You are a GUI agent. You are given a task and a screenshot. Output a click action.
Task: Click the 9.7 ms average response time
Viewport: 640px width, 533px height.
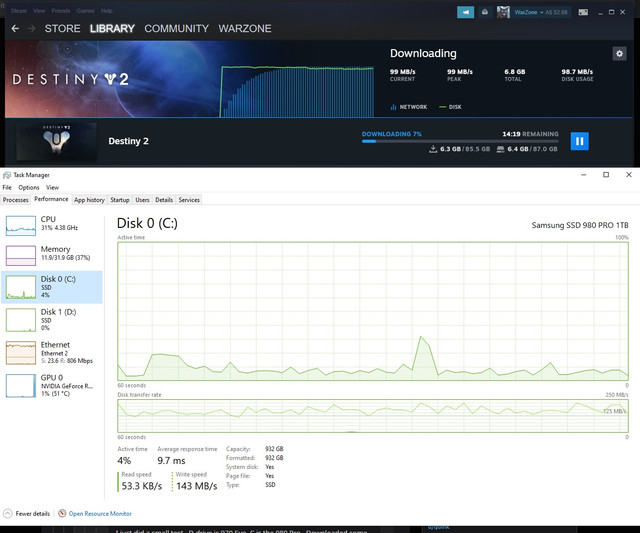171,461
